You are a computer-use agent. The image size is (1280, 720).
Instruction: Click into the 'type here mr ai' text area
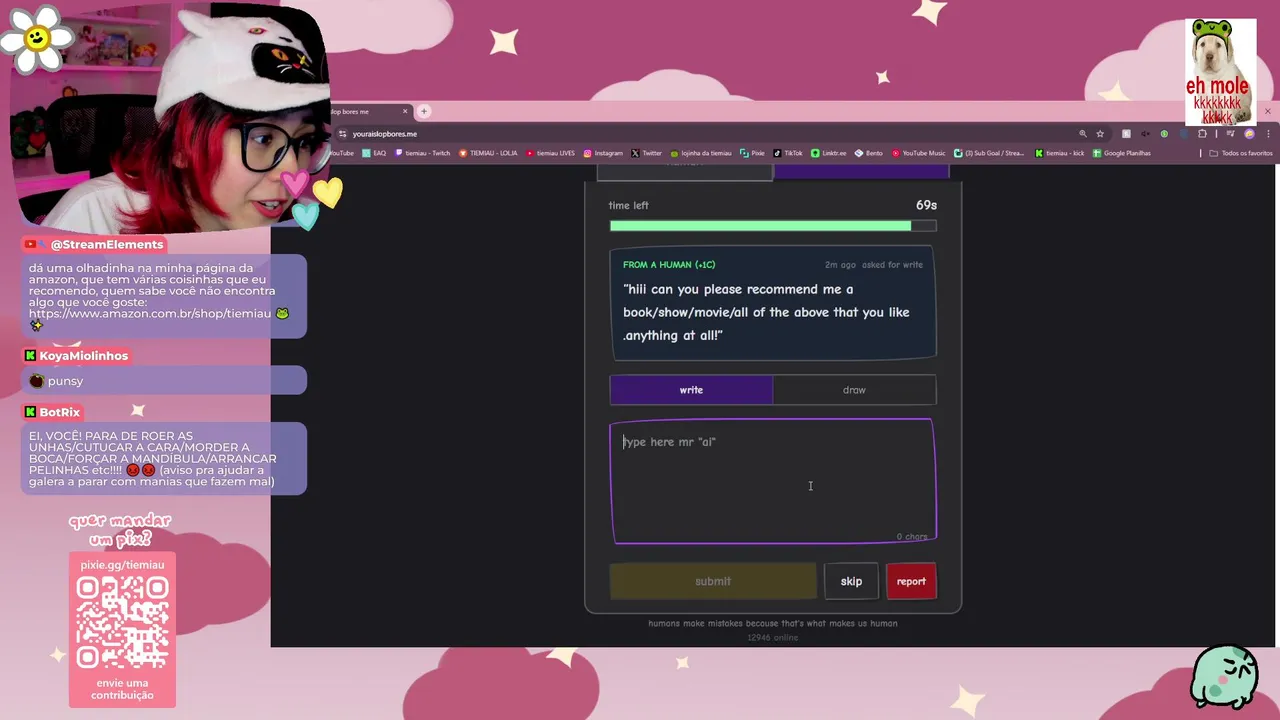tap(773, 481)
